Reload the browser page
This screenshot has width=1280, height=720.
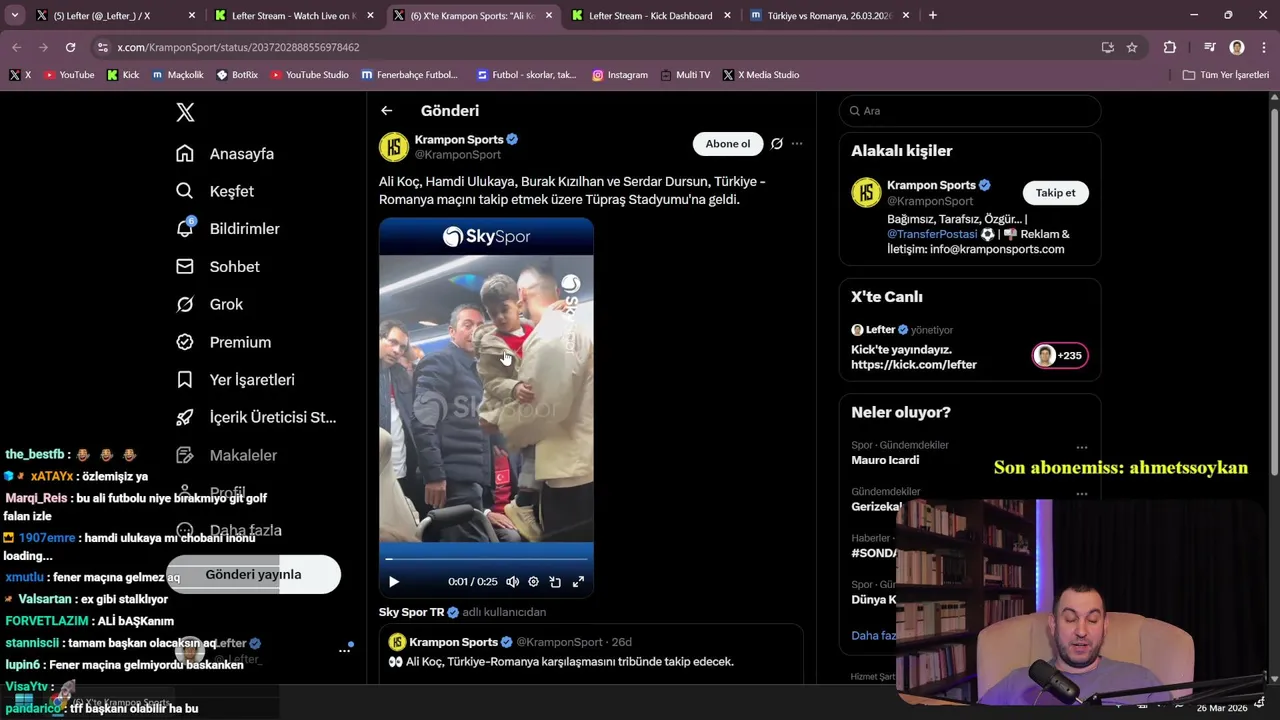coord(70,47)
